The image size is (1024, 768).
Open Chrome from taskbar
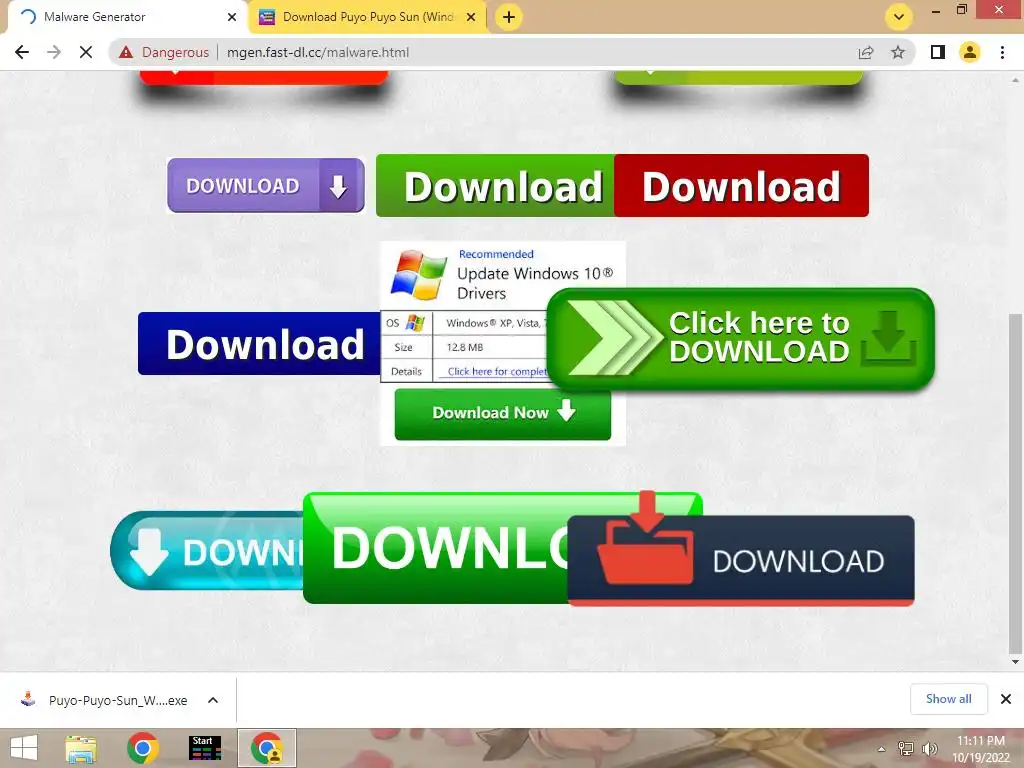pyautogui.click(x=143, y=748)
